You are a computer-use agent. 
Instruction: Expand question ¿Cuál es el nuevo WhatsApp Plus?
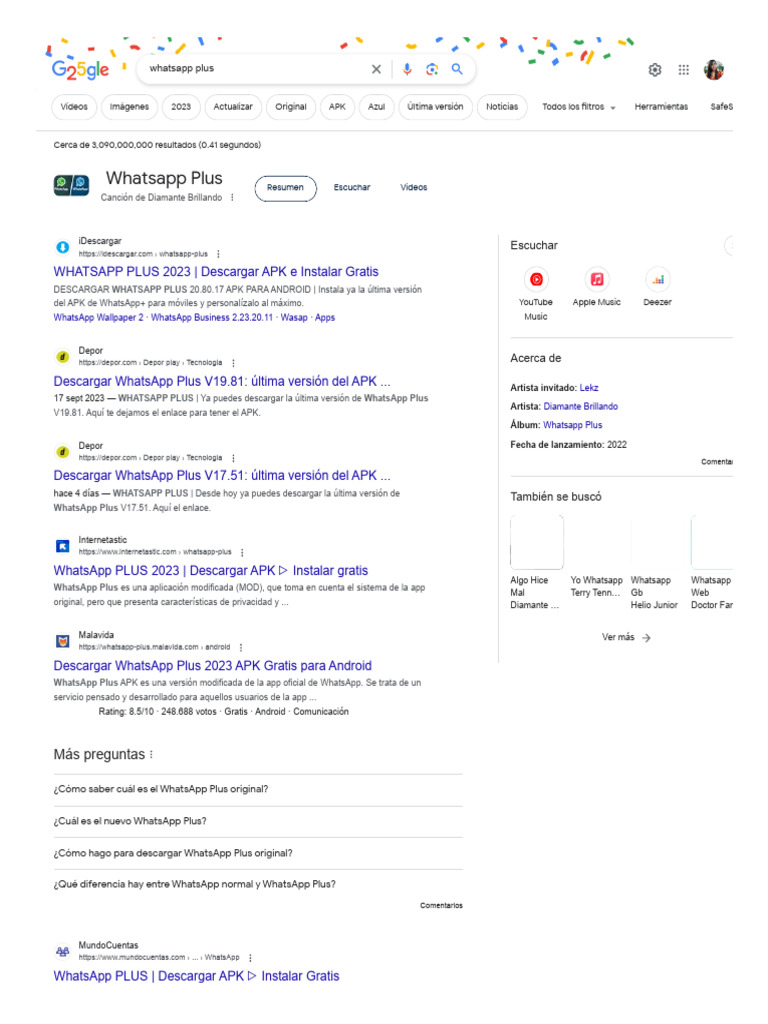pos(258,822)
